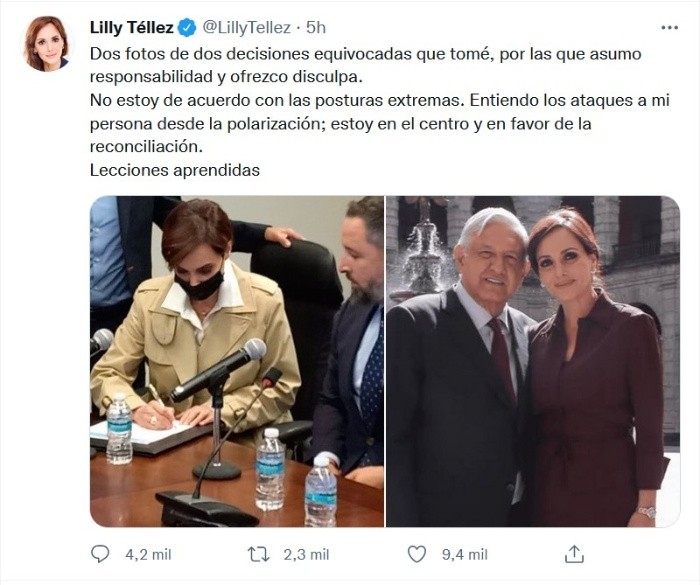Open the right photo with the fountain
700x585 pixels.
pyautogui.click(x=533, y=361)
